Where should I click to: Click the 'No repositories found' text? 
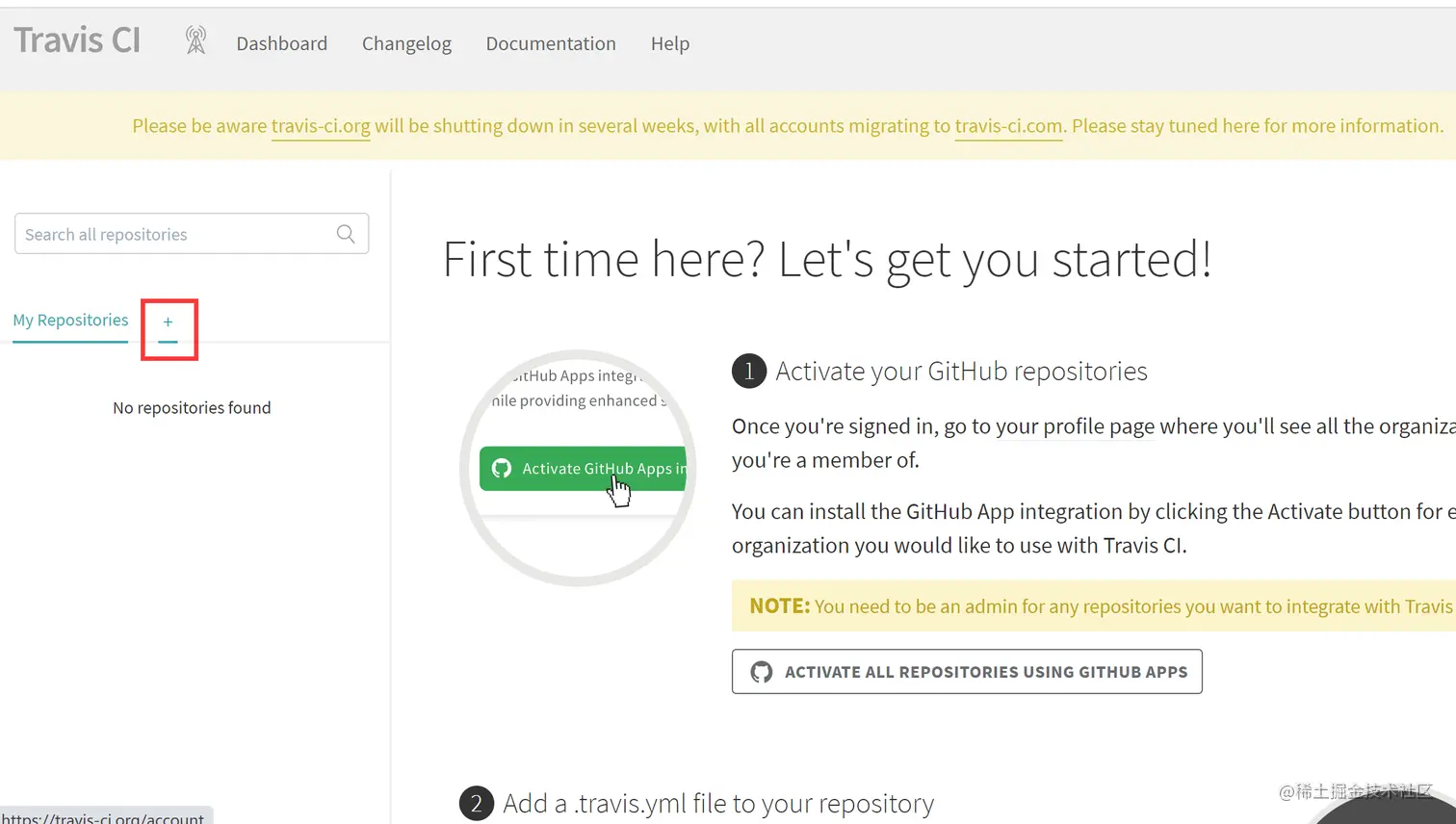coord(192,408)
